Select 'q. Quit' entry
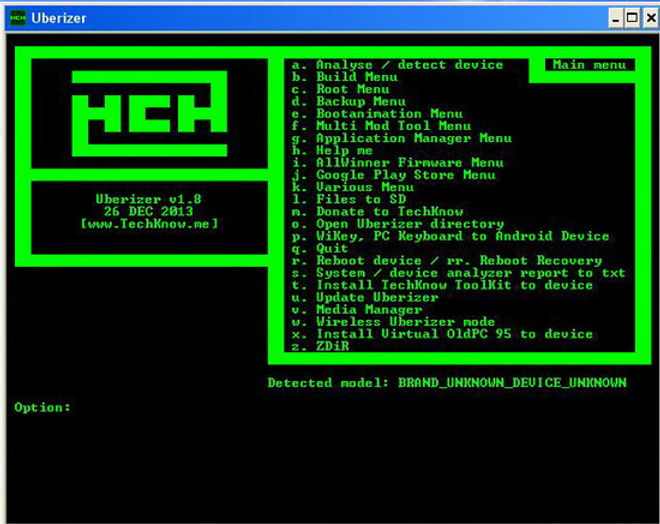The height and width of the screenshot is (524, 660). [x=320, y=248]
